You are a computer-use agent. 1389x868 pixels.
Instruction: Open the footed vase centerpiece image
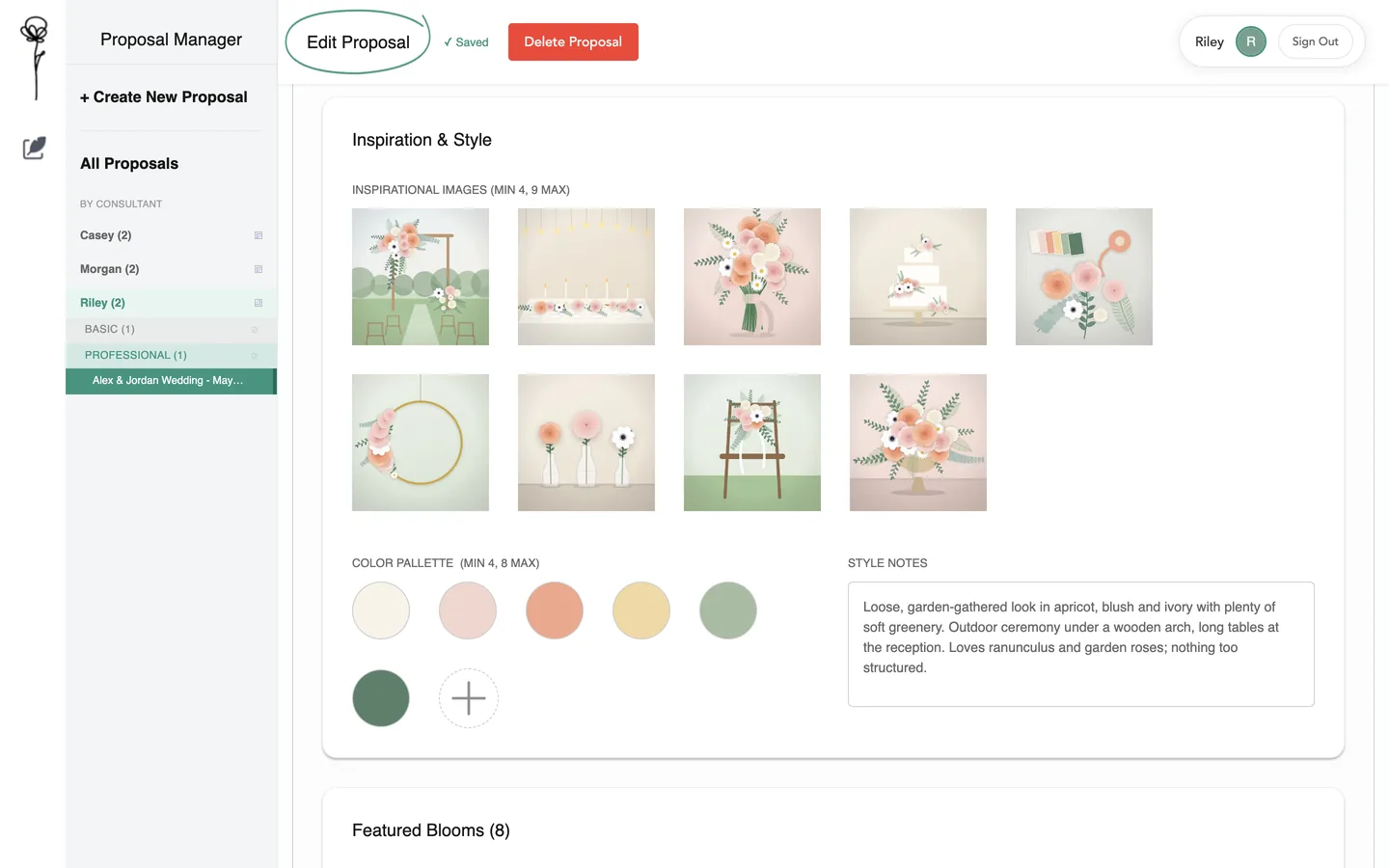(x=918, y=443)
